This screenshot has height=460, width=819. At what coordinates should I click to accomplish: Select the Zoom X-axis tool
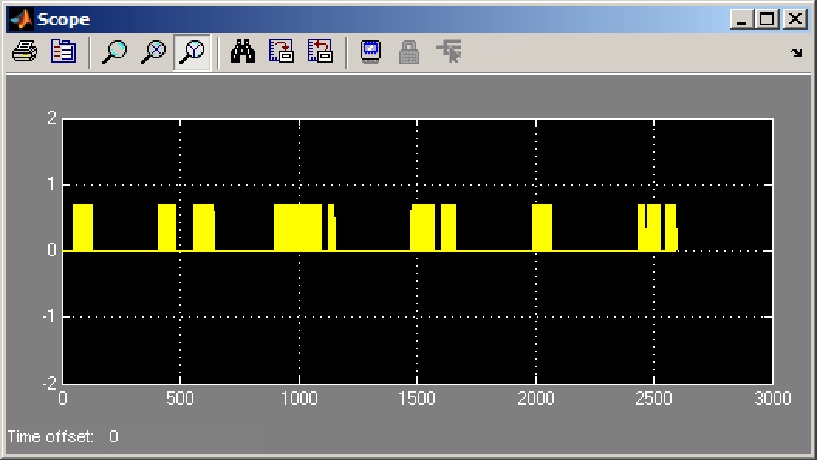coord(154,52)
